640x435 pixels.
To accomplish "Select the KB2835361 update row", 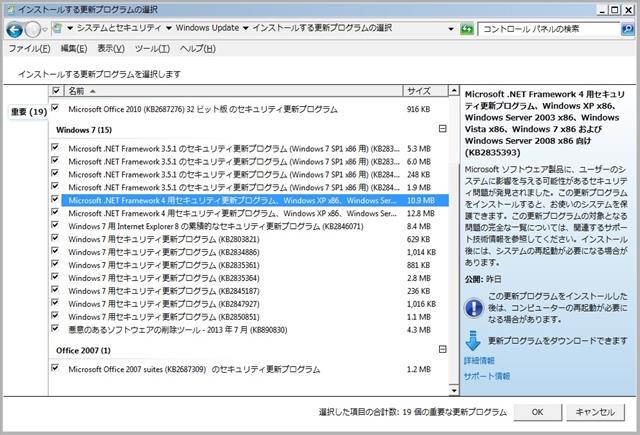I will pyautogui.click(x=249, y=265).
